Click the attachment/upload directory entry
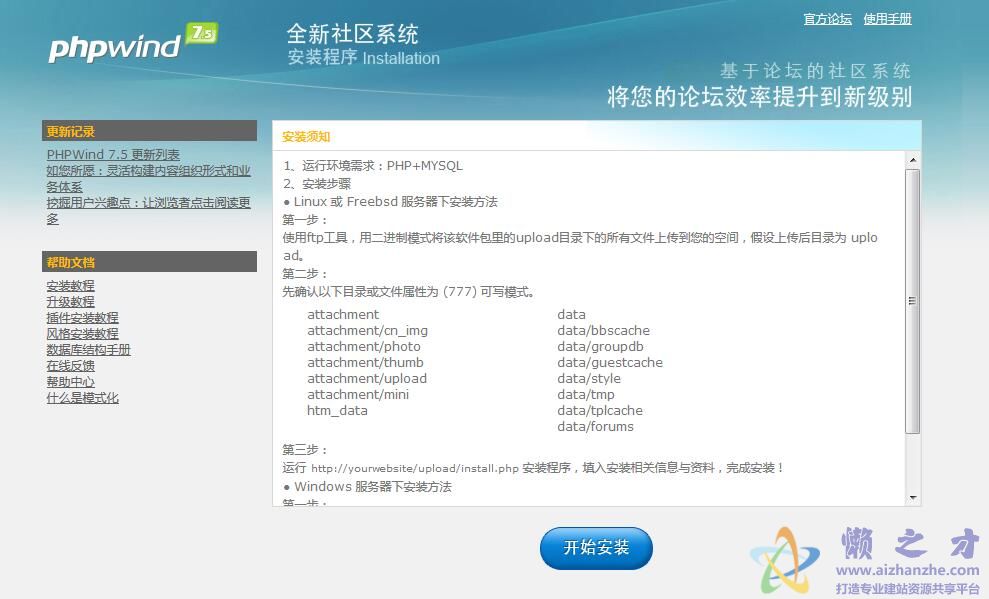Screen dimensions: 989x599 pyautogui.click(x=367, y=379)
